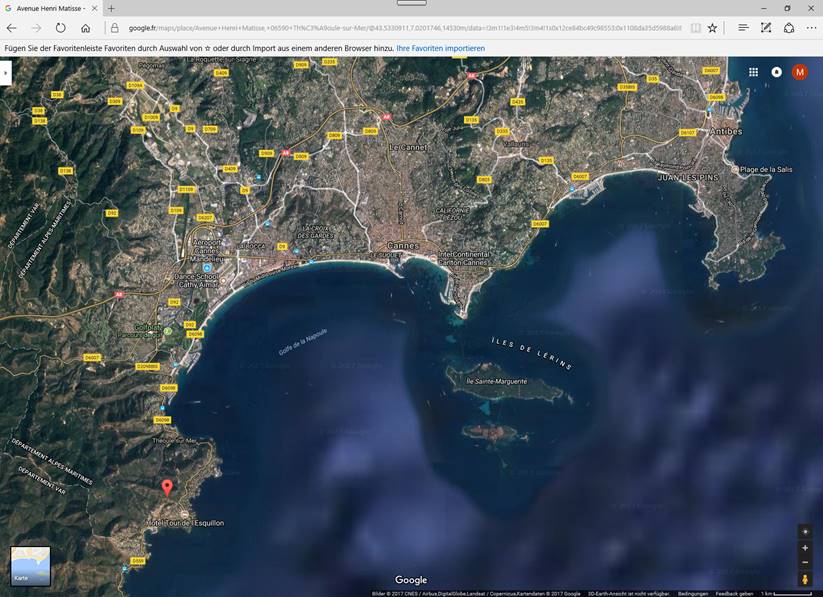The width and height of the screenshot is (823, 597).
Task: Open a new browser tab
Action: 111,8
